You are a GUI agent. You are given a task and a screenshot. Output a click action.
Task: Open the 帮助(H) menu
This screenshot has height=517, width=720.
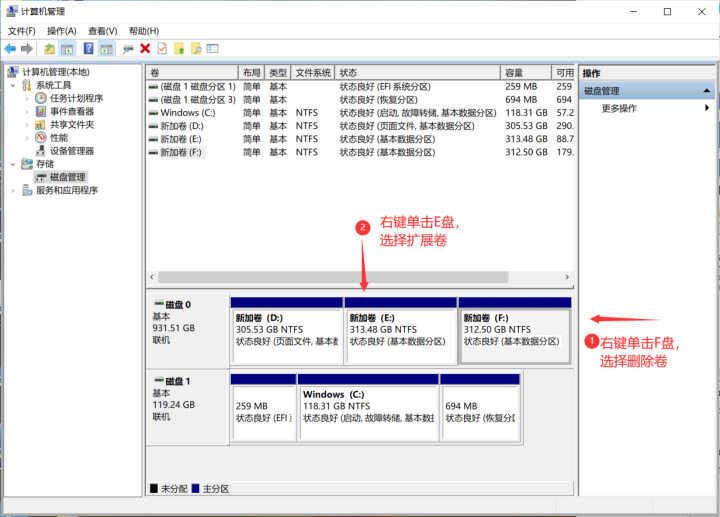(144, 31)
